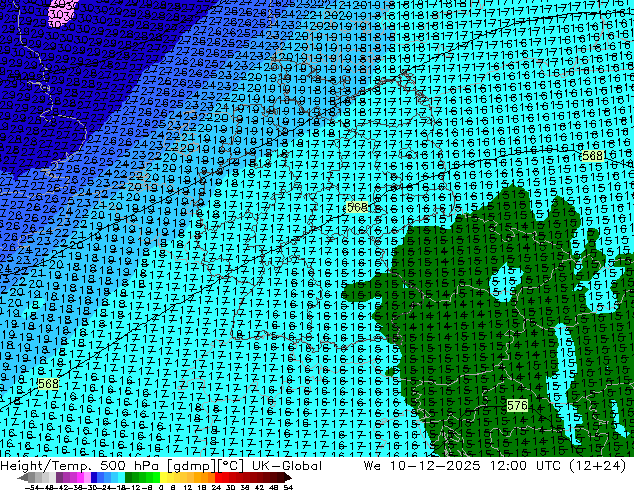Click the dark maroon right arrow of legend
Image resolution: width=634 pixels, height=490 pixels.
(288, 477)
